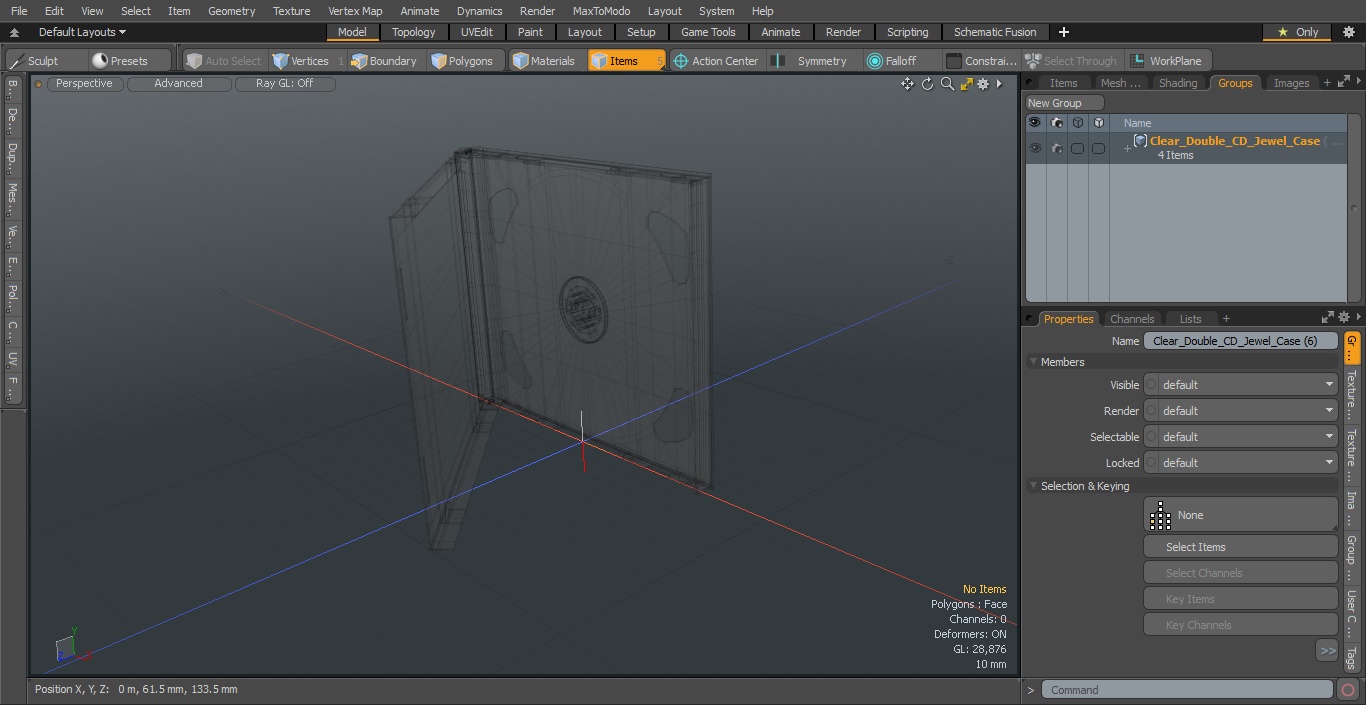Screen dimensions: 1366x705
Task: Toggle visibility of Clear_Double_CD_Jewel_Case group
Action: point(1034,148)
